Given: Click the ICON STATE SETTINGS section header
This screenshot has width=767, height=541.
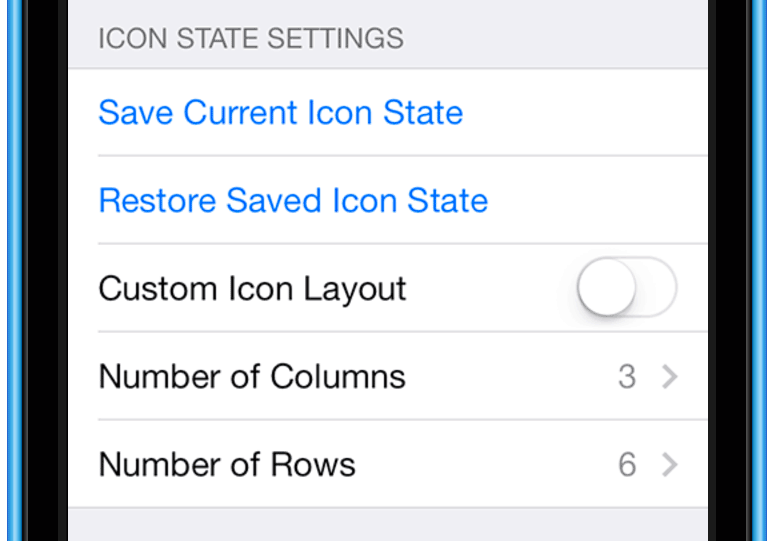Looking at the screenshot, I should point(250,39).
